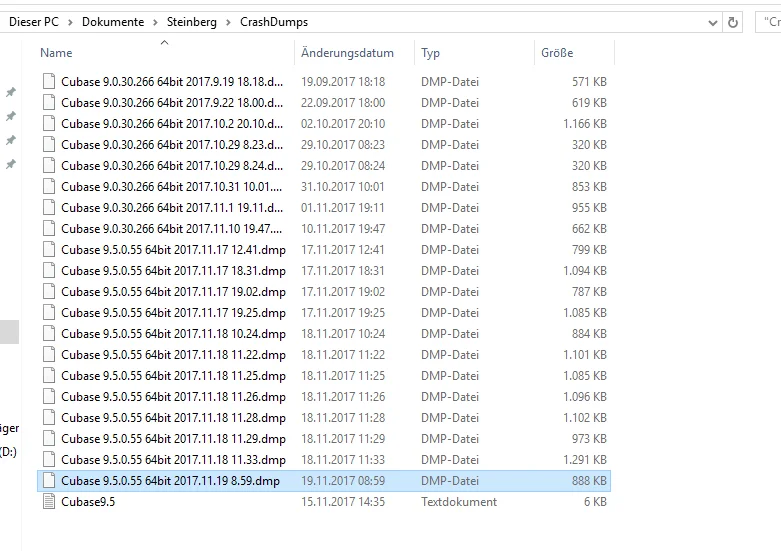Click the Textdokument type cell
The height and width of the screenshot is (551, 781).
pyautogui.click(x=459, y=502)
